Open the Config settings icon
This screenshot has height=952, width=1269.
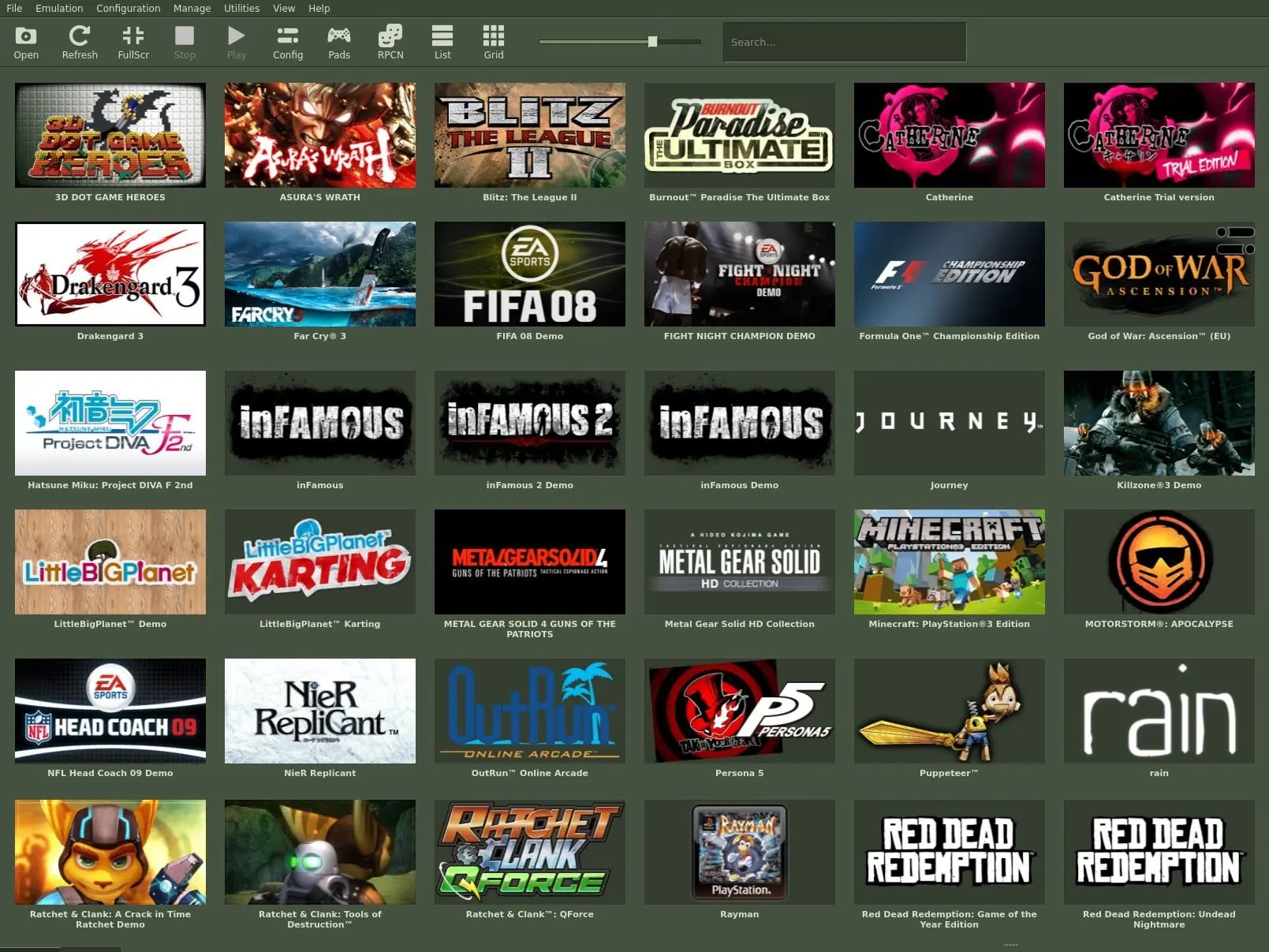288,43
